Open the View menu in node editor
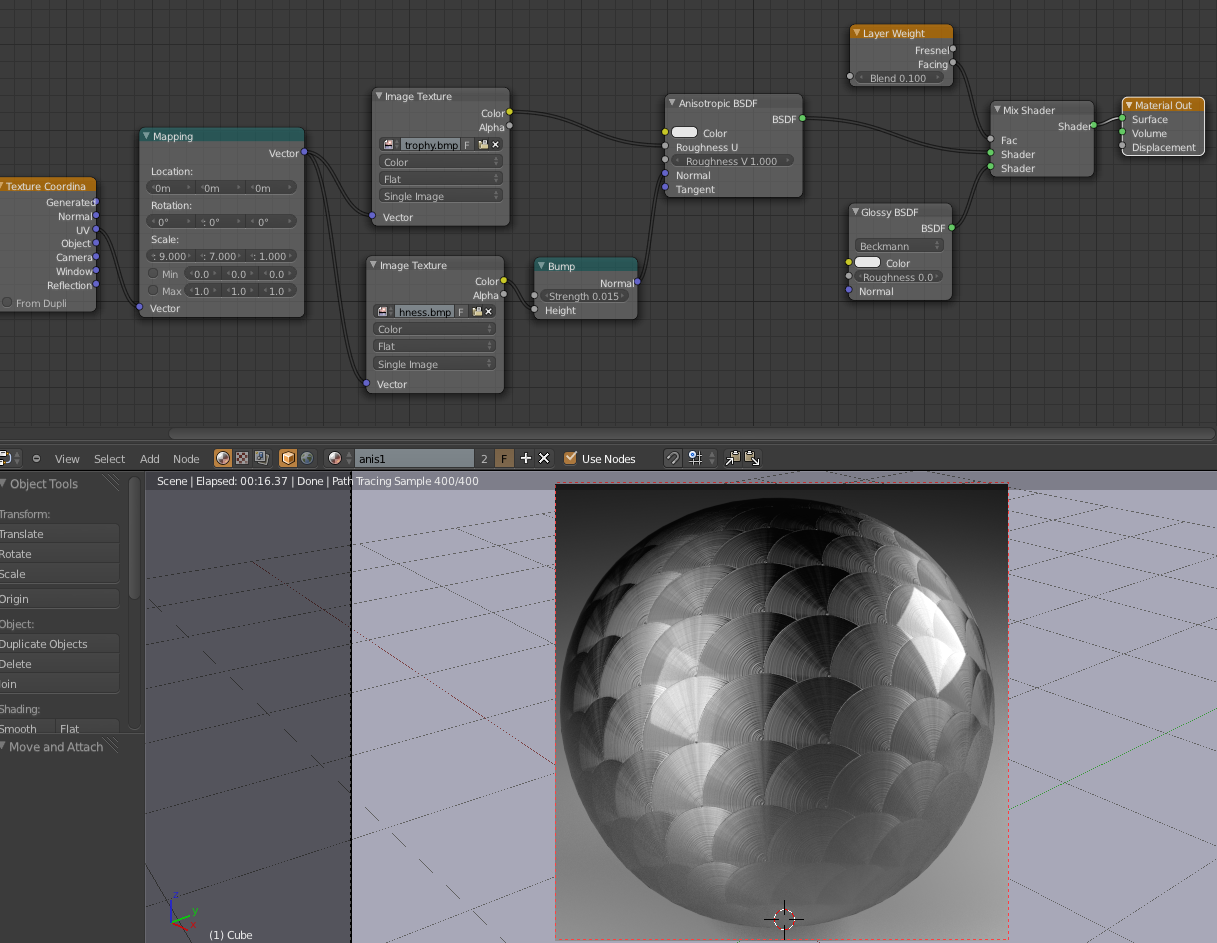This screenshot has width=1217, height=943. (67, 459)
